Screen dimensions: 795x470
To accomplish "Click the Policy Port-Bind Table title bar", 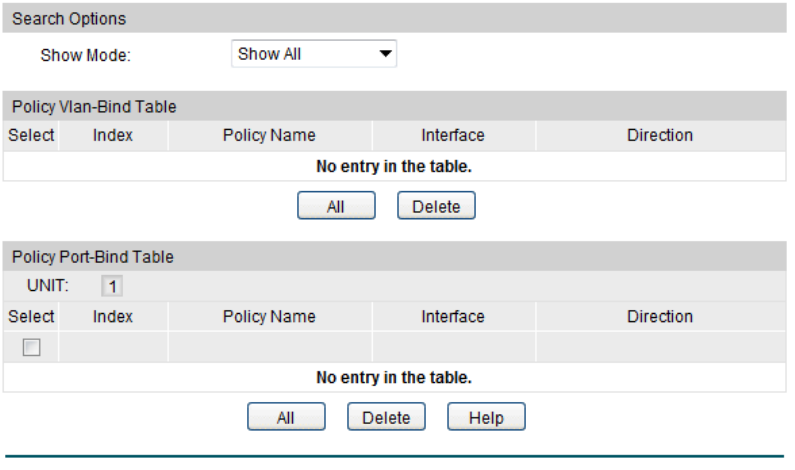I will point(93,257).
